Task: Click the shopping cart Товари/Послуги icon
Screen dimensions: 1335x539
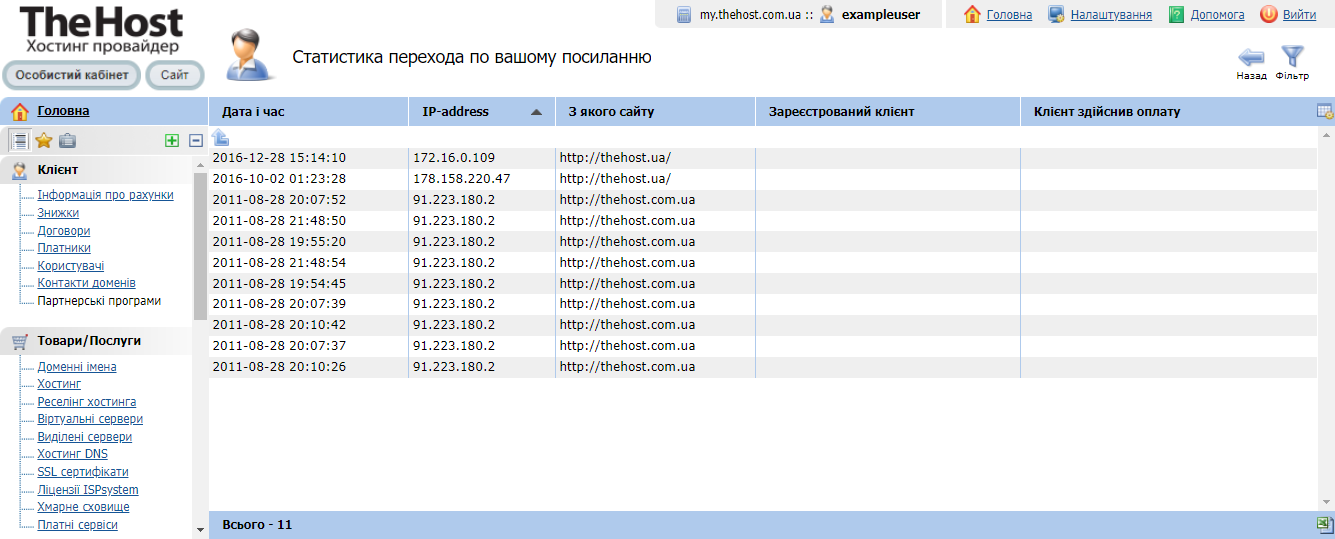Action: (20, 341)
